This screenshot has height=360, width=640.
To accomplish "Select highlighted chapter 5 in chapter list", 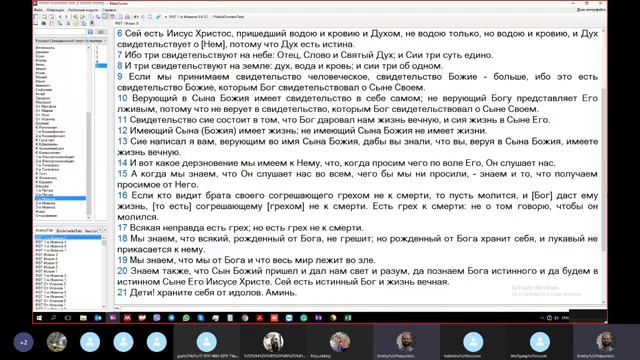I will click(101, 65).
